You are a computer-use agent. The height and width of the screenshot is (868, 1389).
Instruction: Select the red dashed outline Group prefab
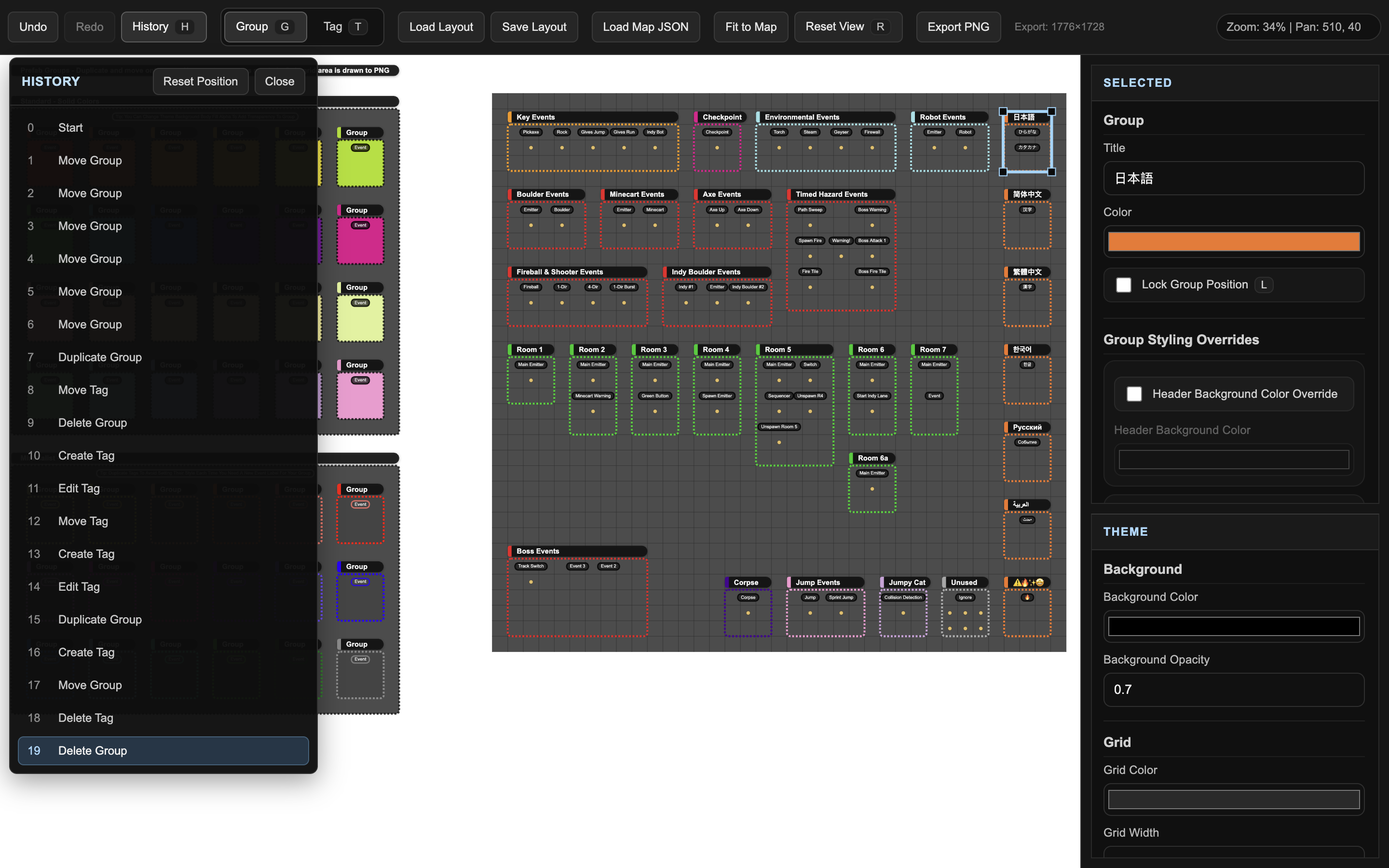point(360,521)
